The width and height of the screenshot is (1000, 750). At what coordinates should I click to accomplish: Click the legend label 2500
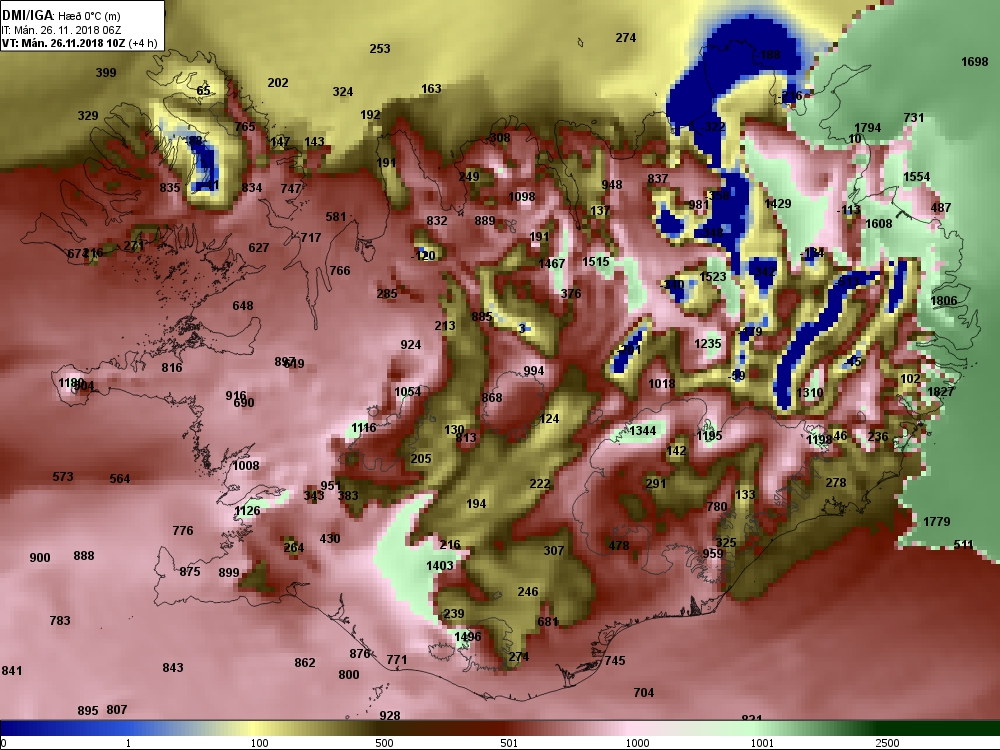(887, 743)
